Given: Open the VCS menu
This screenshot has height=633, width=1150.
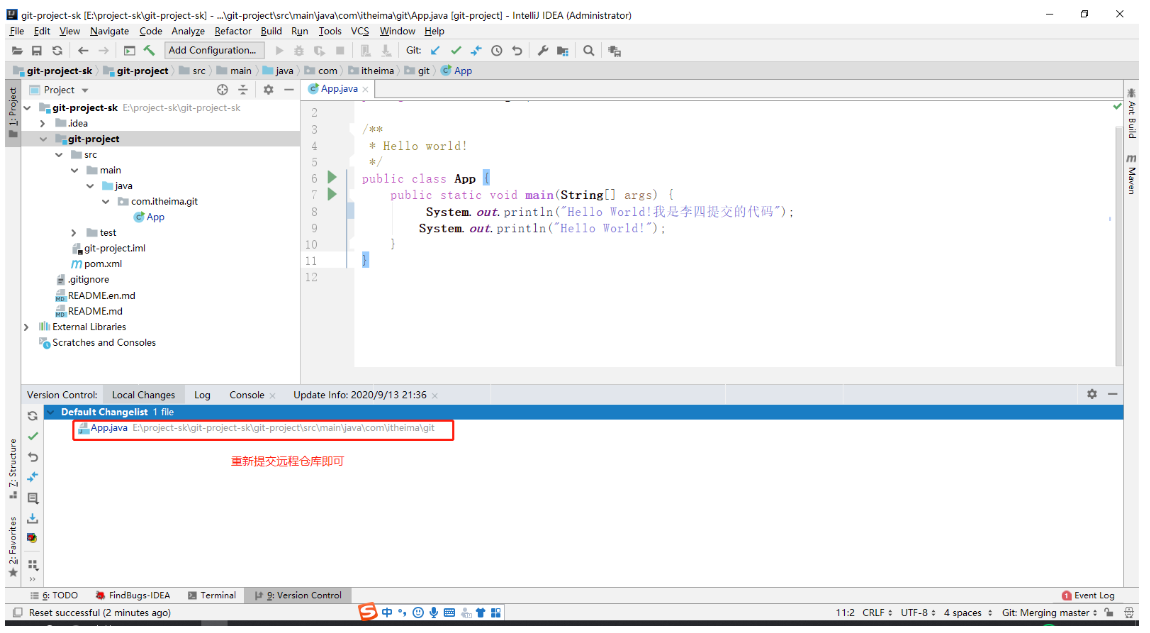Looking at the screenshot, I should [359, 31].
